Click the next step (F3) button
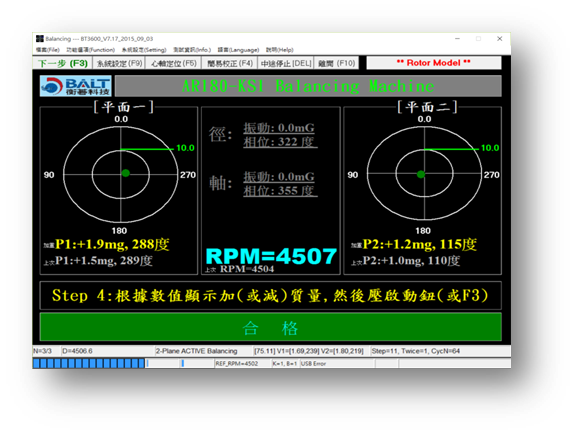576x434 pixels. point(63,63)
